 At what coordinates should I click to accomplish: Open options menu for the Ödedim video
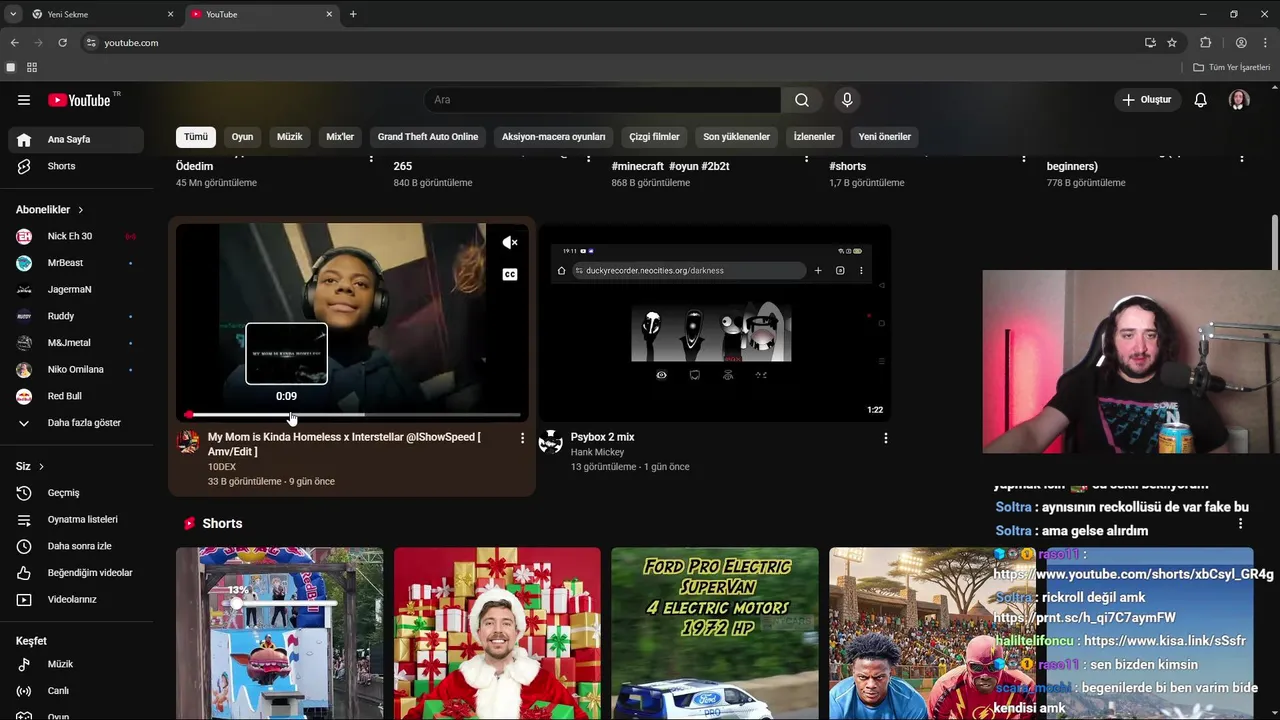pos(371,158)
